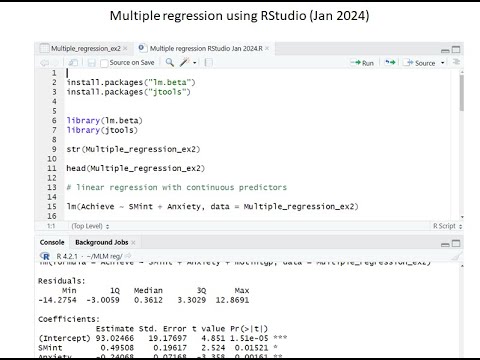Screen dimensions: 480x360
Task: Source the script with Source button
Action: (419, 63)
